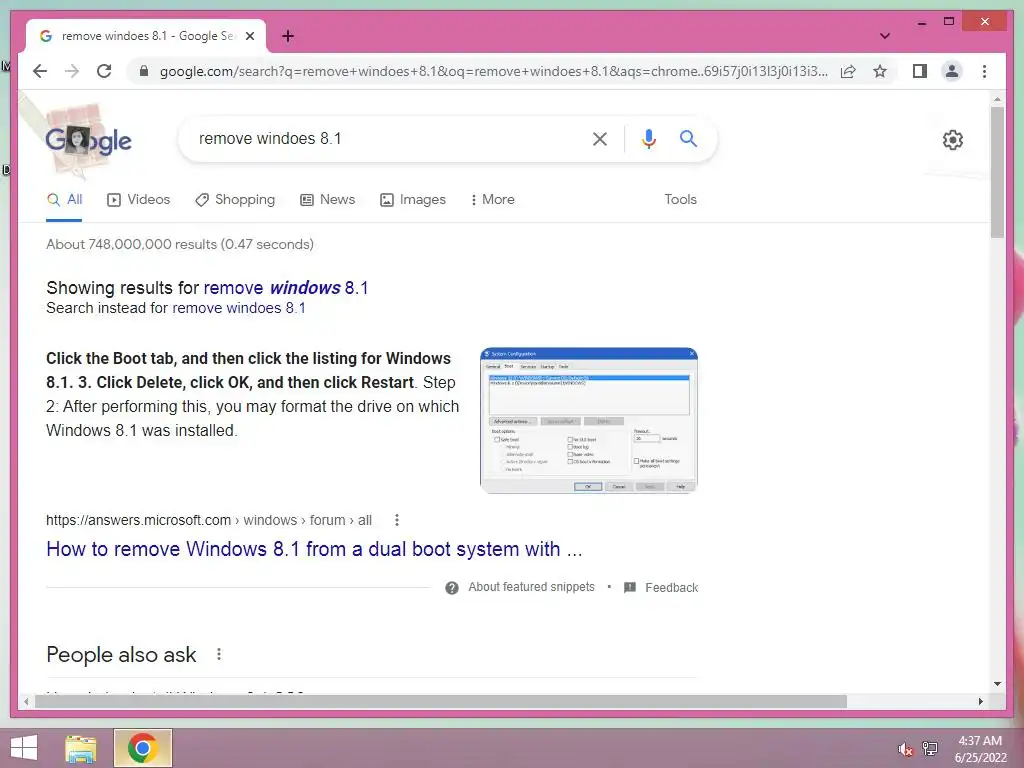Image resolution: width=1024 pixels, height=768 pixels.
Task: Open a new browser tab
Action: (288, 36)
